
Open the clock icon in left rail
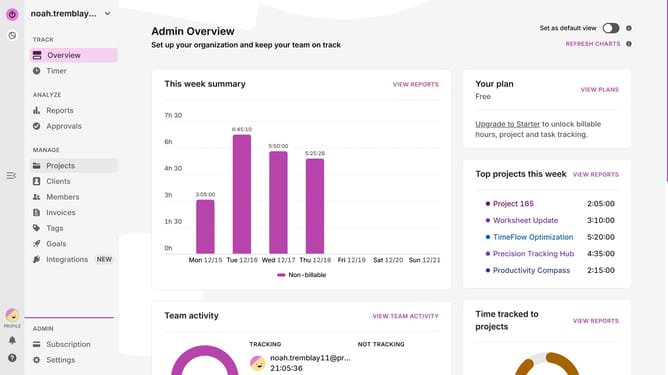(12, 35)
